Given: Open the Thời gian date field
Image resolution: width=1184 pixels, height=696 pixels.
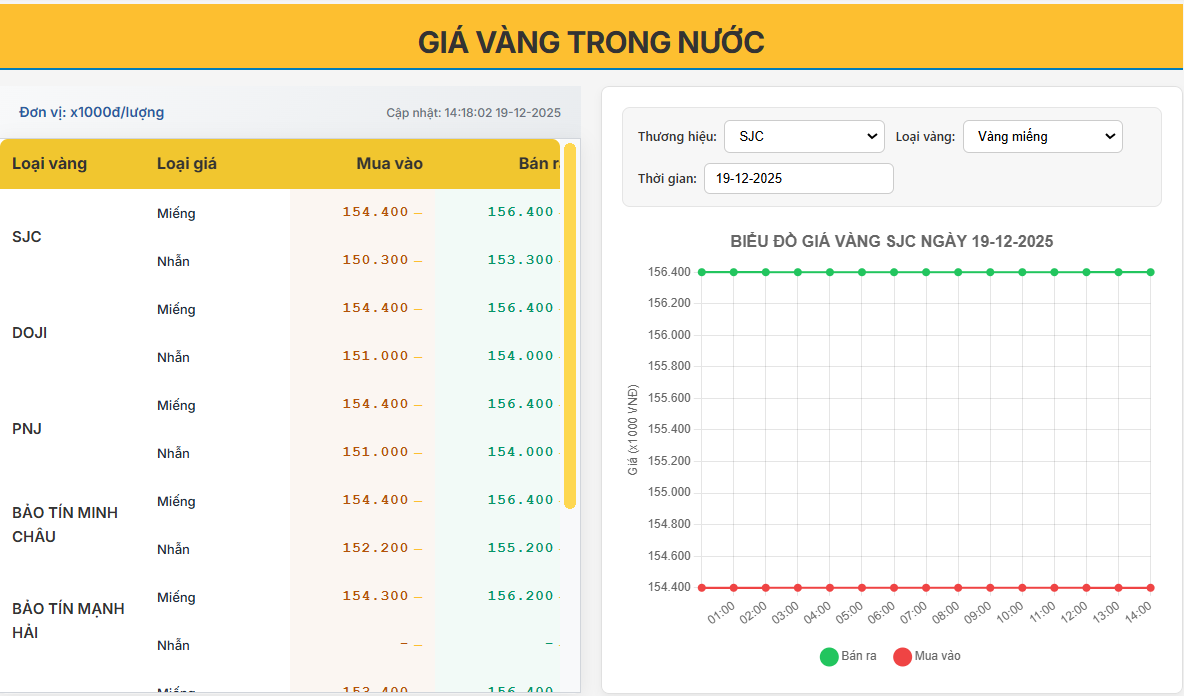Looking at the screenshot, I should tap(798, 178).
